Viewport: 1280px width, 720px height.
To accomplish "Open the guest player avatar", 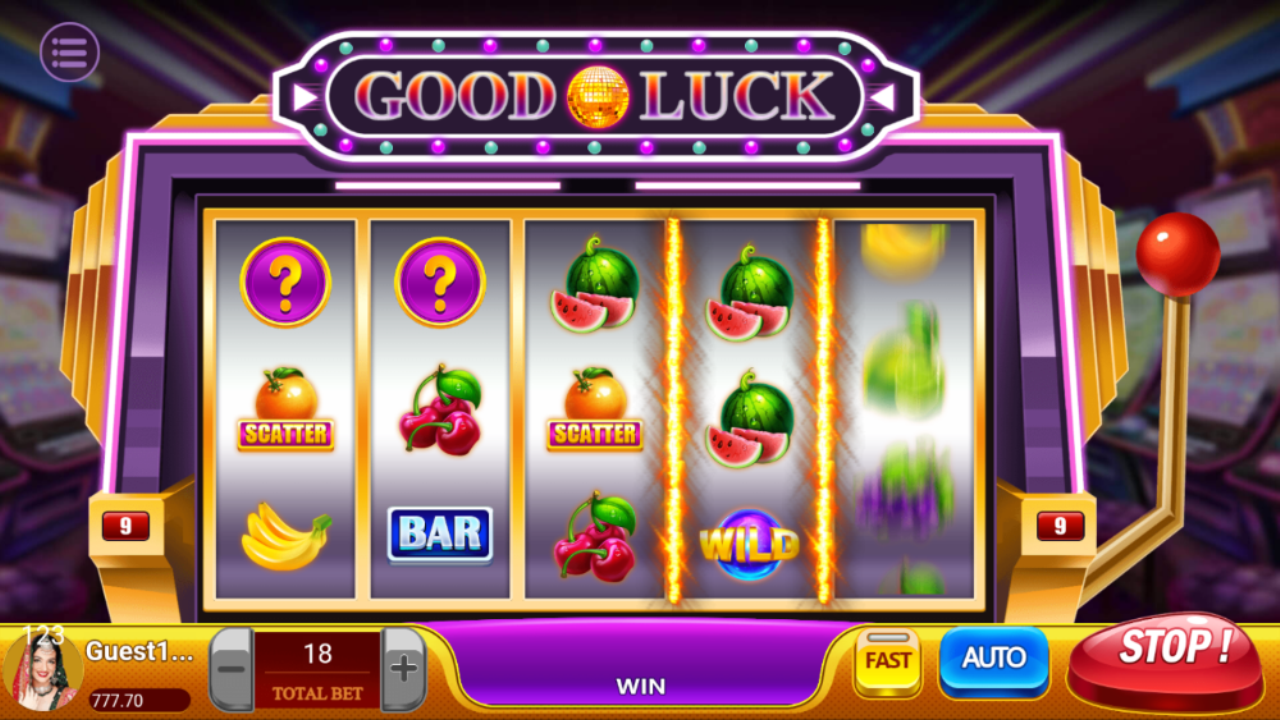I will pyautogui.click(x=43, y=670).
